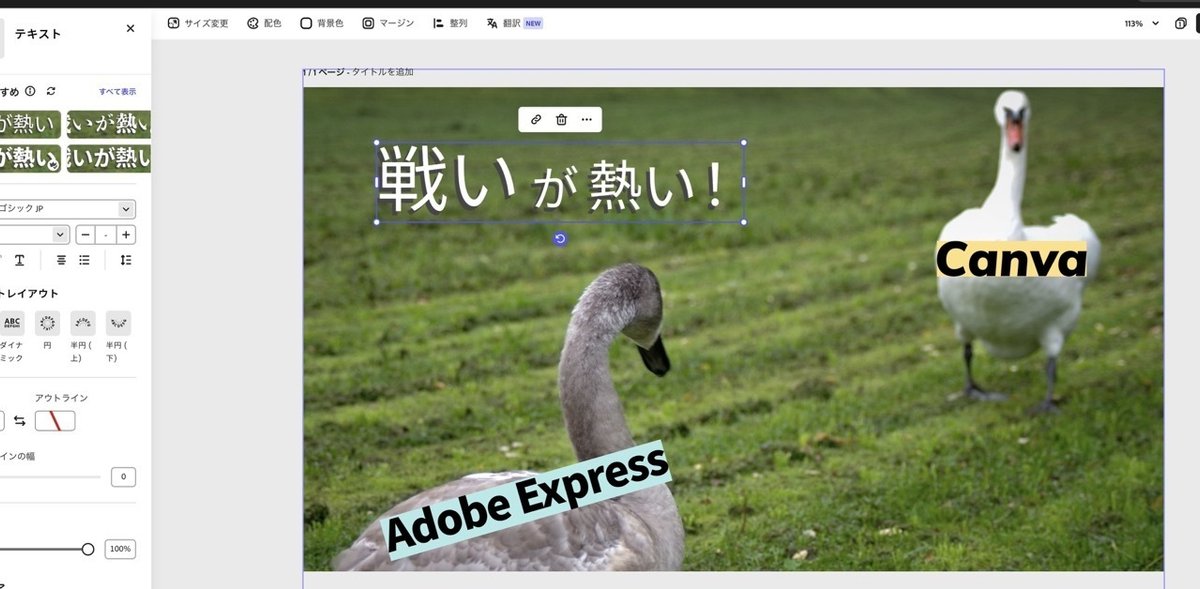Open the 整列 align option
Screen dimensions: 1200x589
click(450, 23)
